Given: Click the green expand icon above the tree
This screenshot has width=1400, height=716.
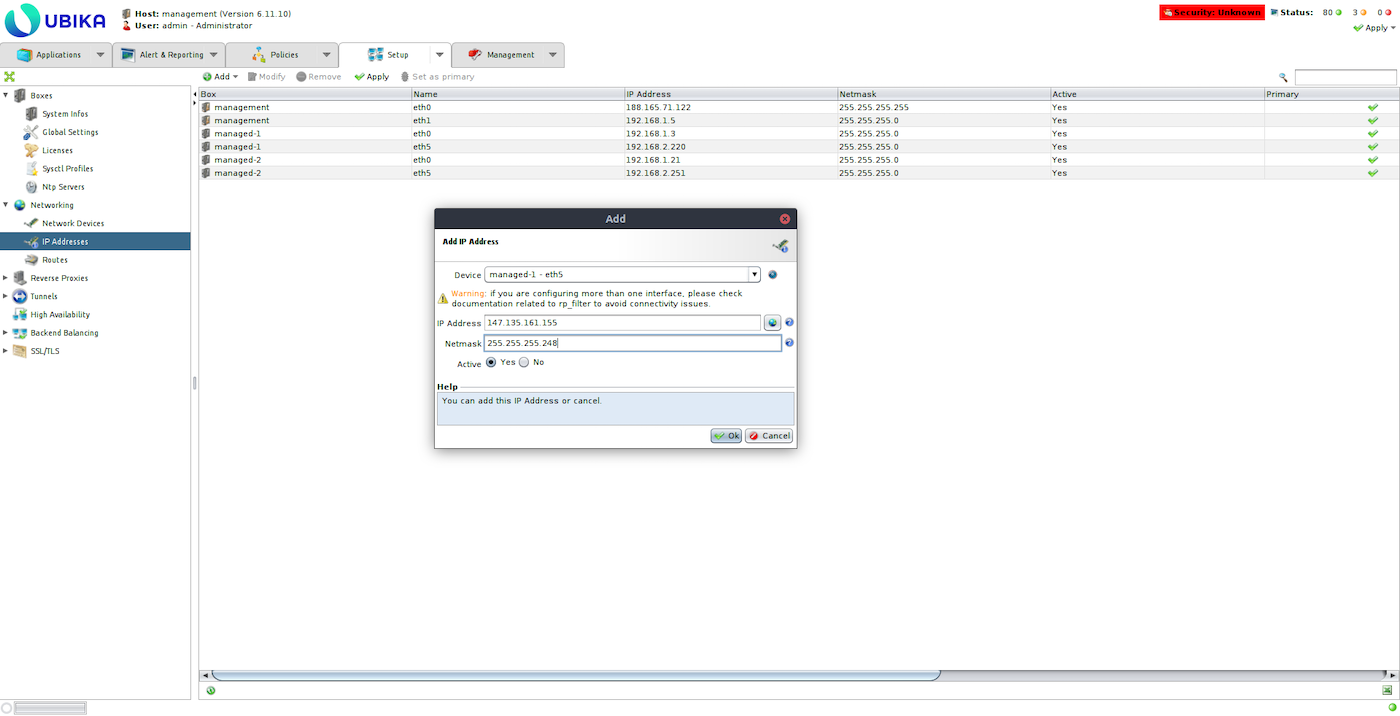Looking at the screenshot, I should click(9, 77).
